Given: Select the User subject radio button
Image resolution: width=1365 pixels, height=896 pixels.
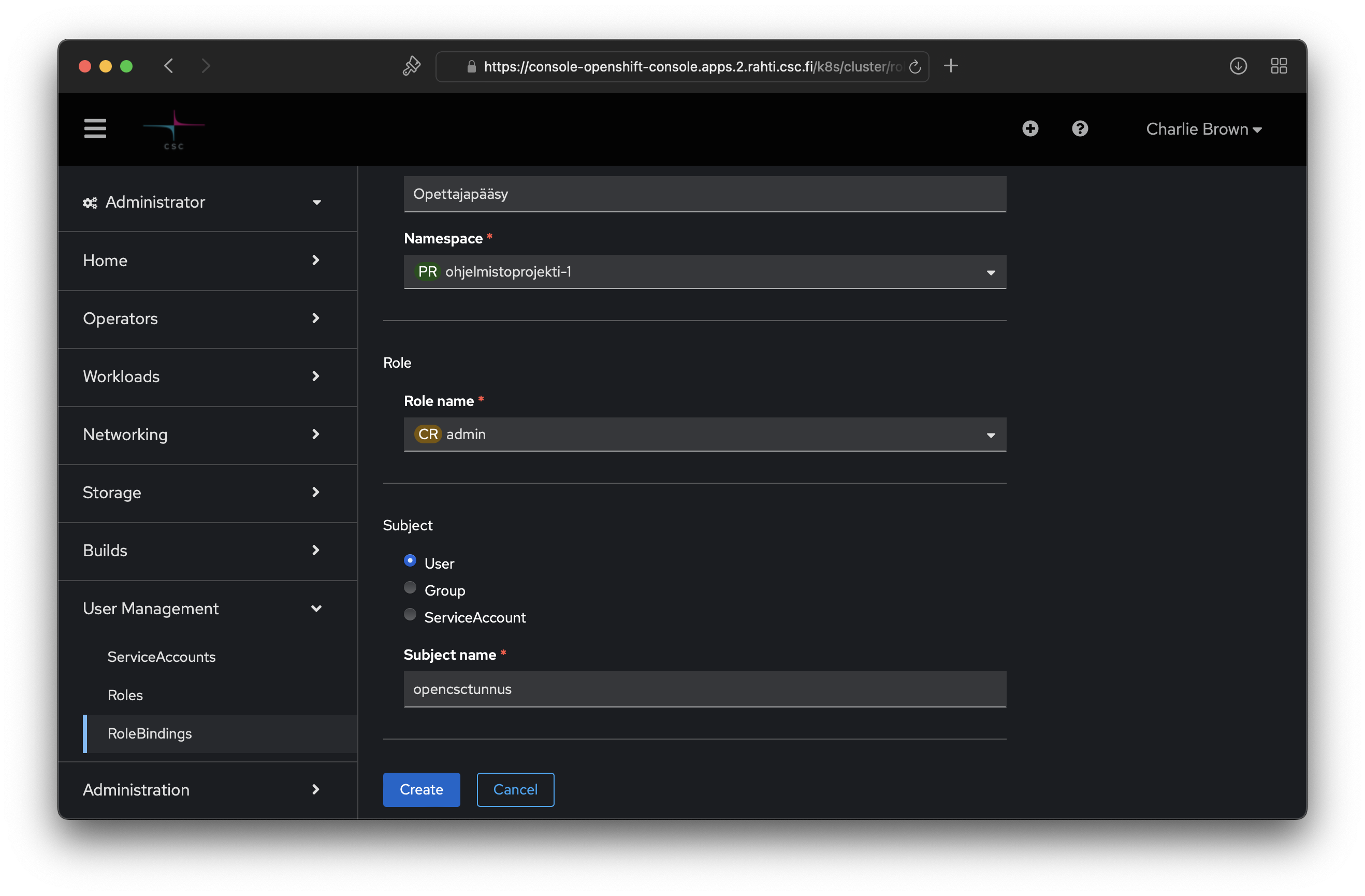Looking at the screenshot, I should [x=410, y=560].
